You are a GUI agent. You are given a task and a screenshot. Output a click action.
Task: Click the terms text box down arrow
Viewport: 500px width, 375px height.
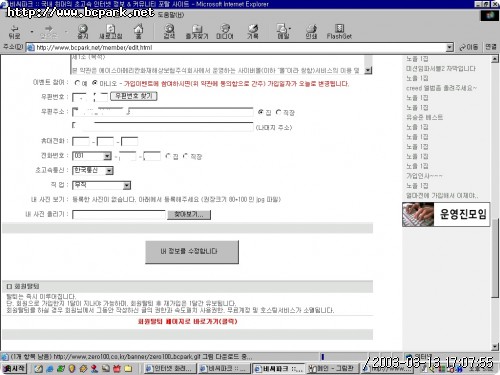tap(368, 70)
